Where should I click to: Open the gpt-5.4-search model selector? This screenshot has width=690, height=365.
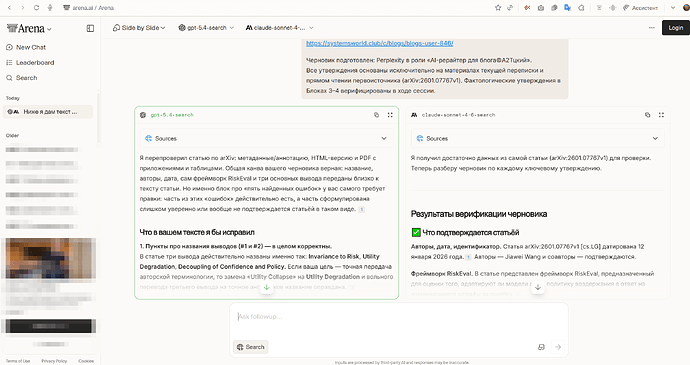click(206, 28)
